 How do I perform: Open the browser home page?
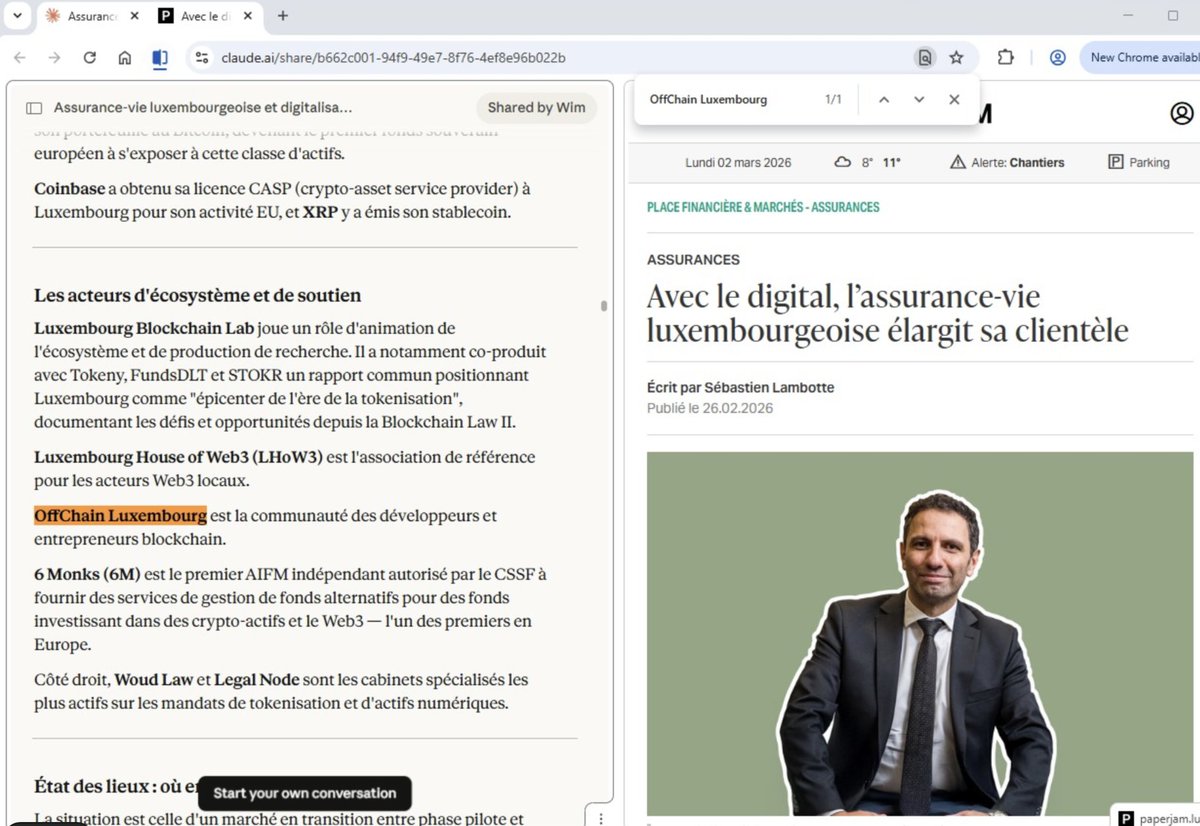click(x=125, y=58)
